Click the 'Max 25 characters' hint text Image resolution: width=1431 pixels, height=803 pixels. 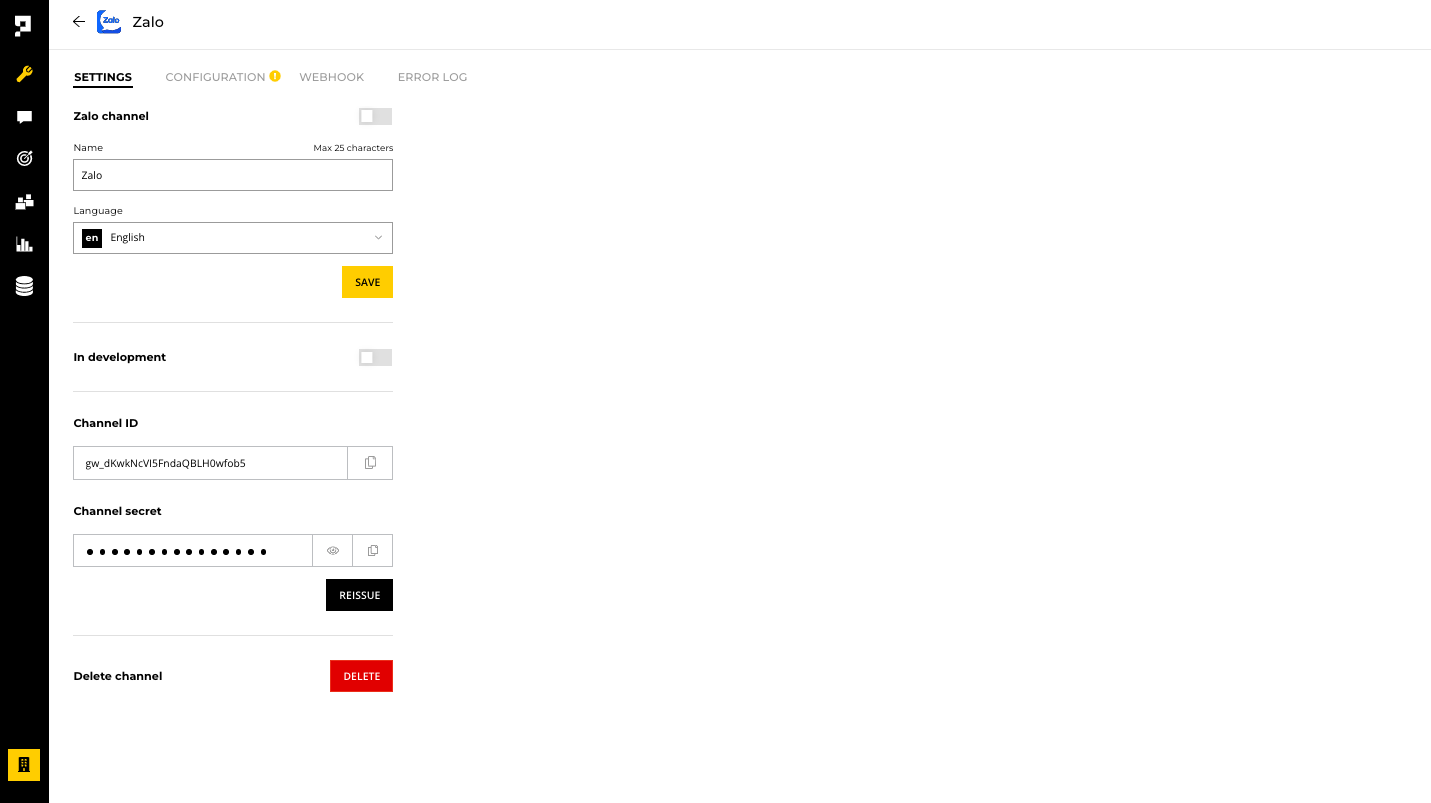tap(353, 148)
